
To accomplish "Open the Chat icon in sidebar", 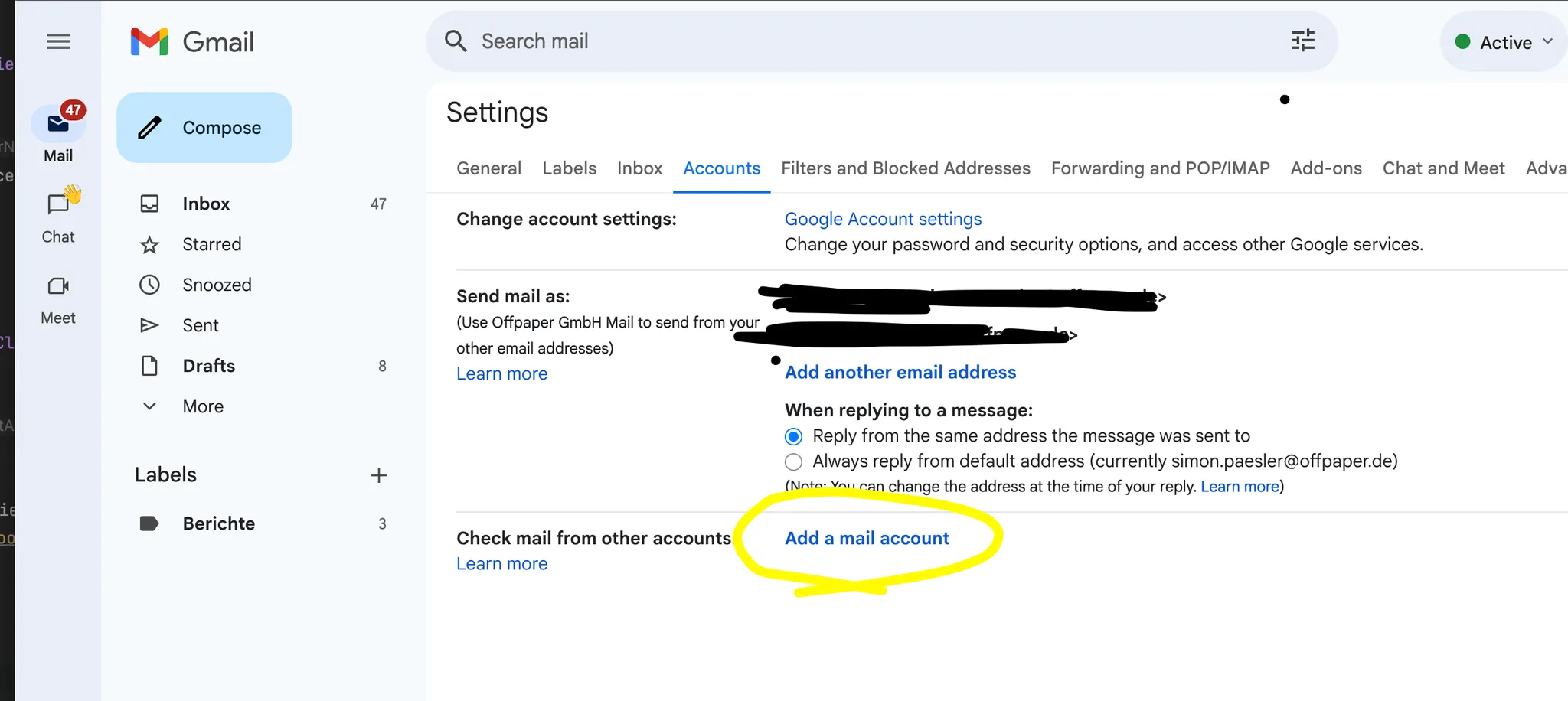I will [58, 204].
